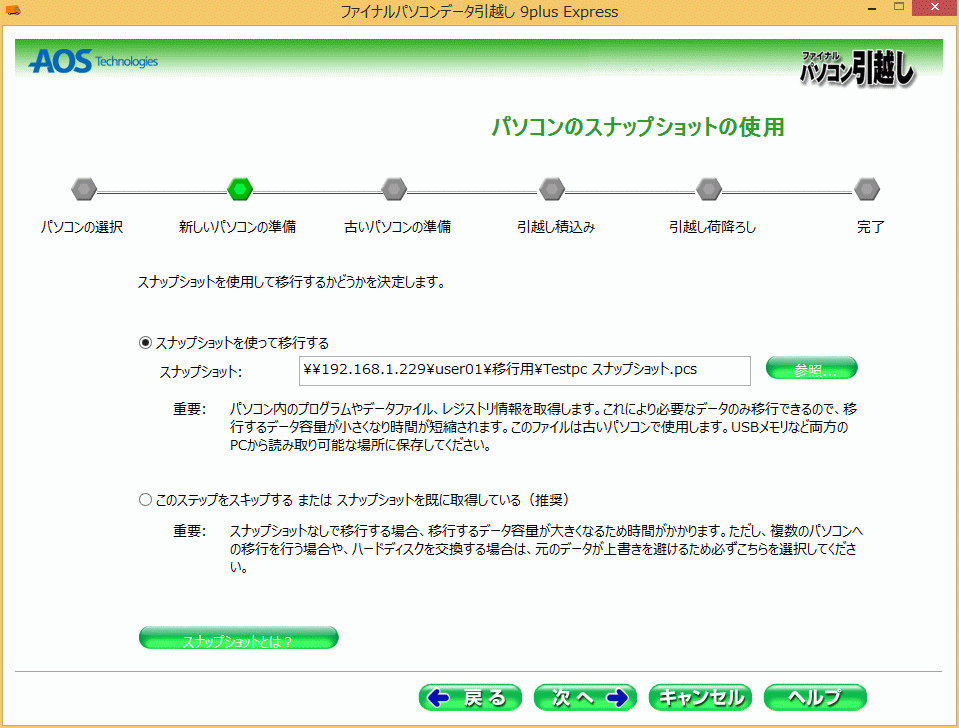
Task: Click the AOS Technologies logo
Action: pos(93,63)
